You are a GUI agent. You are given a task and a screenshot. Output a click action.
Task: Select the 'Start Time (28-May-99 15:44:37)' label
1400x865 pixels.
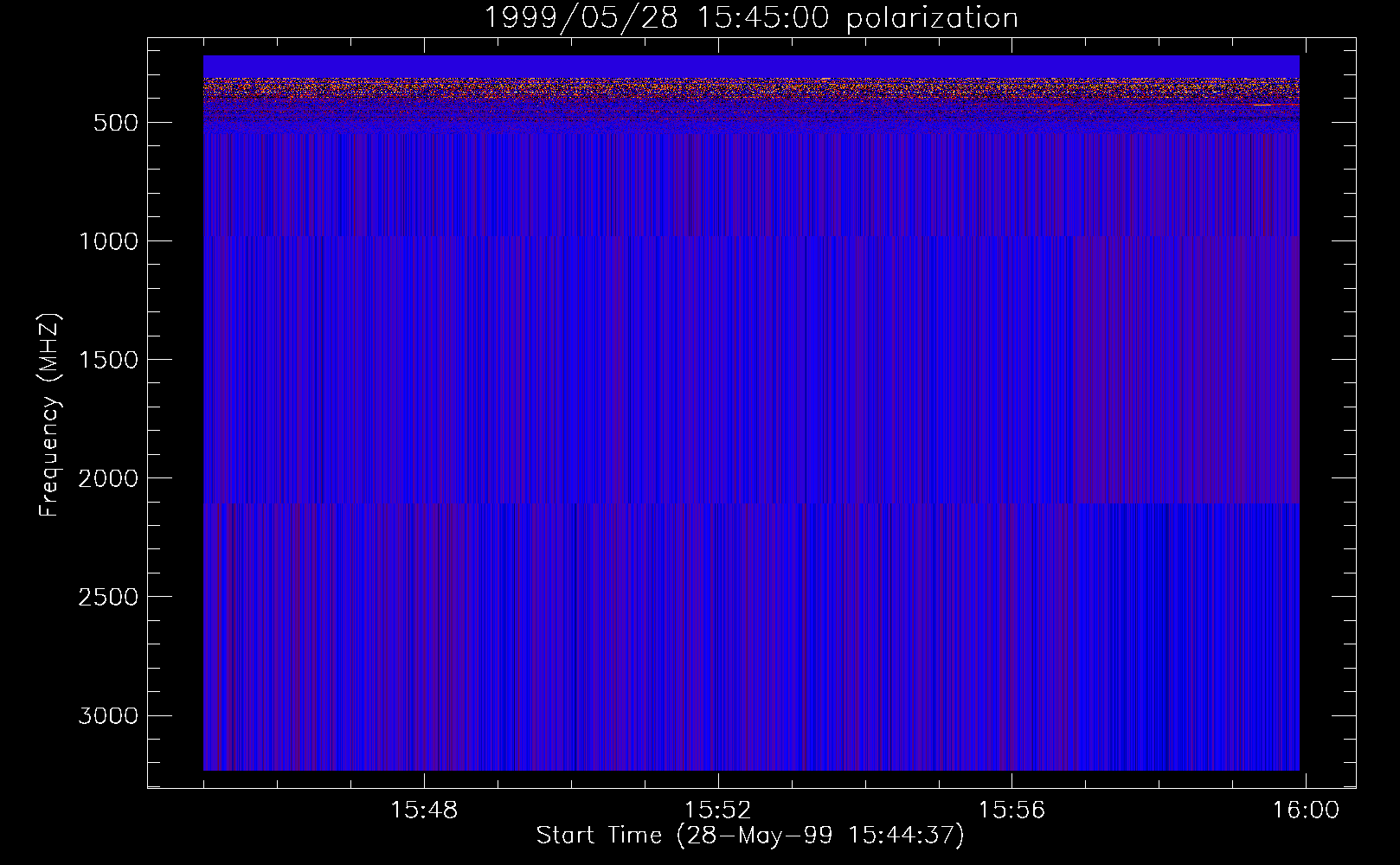(750, 836)
